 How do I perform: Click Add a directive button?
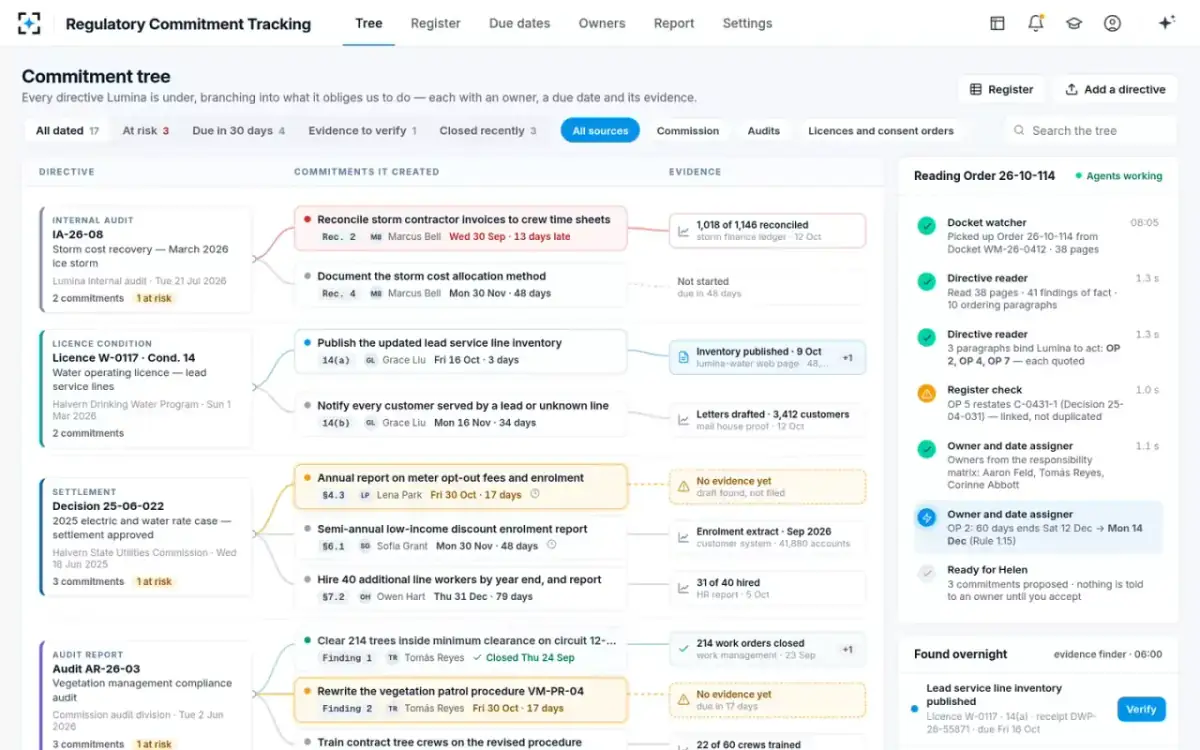click(x=1115, y=89)
